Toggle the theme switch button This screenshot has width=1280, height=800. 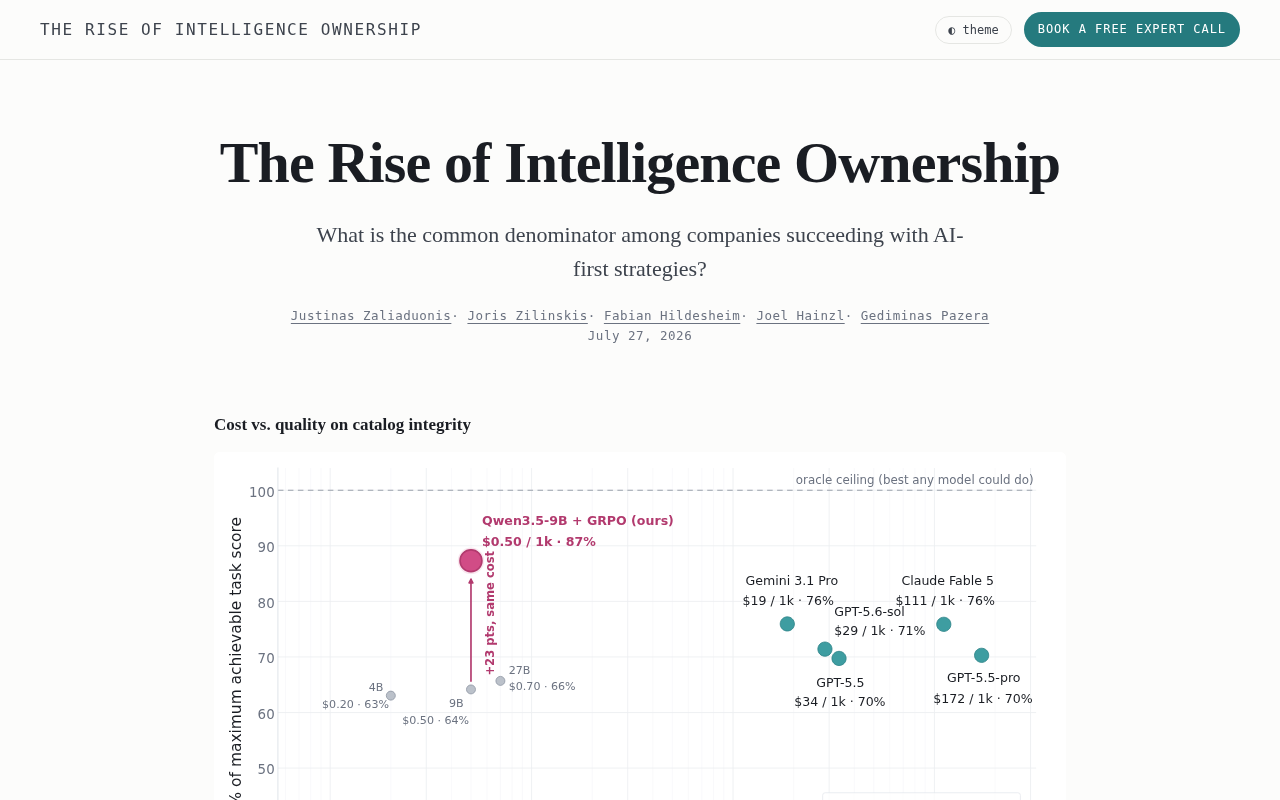click(x=973, y=30)
